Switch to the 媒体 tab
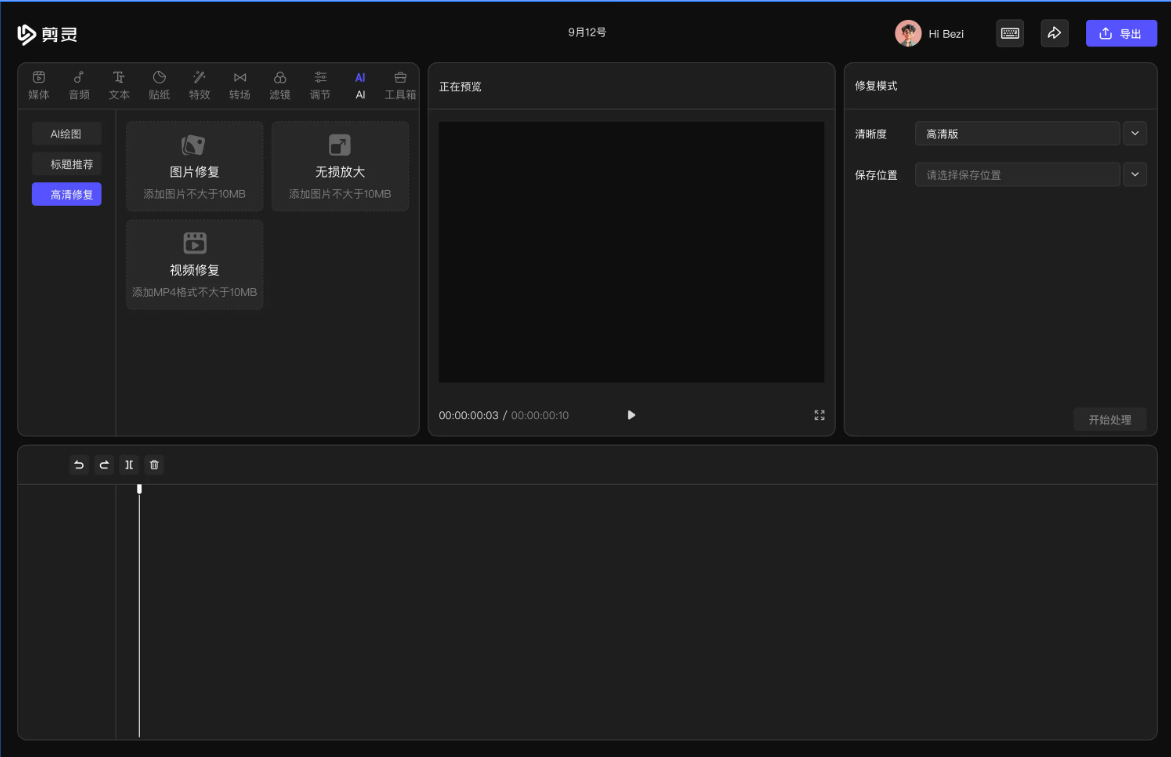Viewport: 1171px width, 757px height. pos(39,85)
